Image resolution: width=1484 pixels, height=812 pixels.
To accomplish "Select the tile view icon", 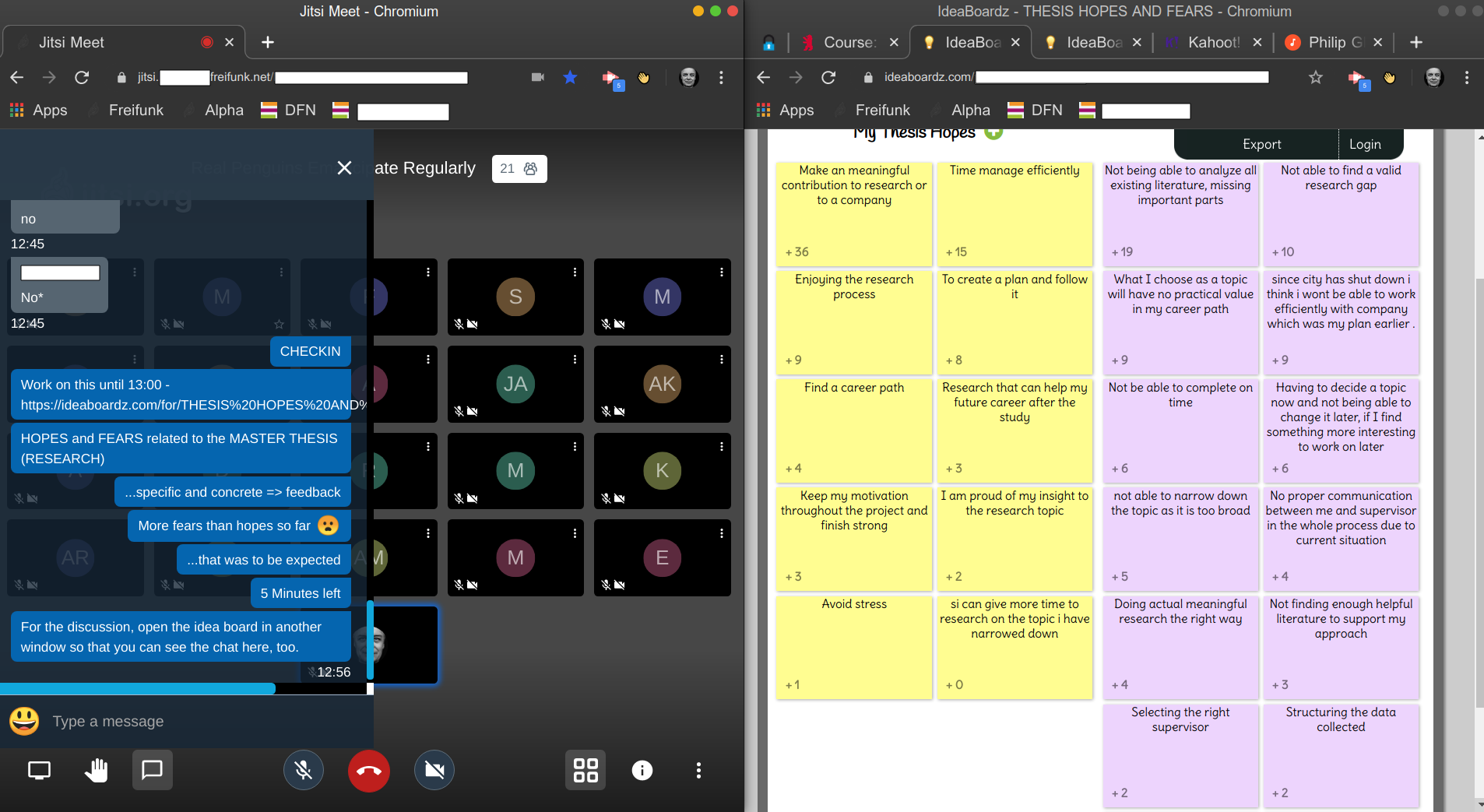I will [585, 770].
